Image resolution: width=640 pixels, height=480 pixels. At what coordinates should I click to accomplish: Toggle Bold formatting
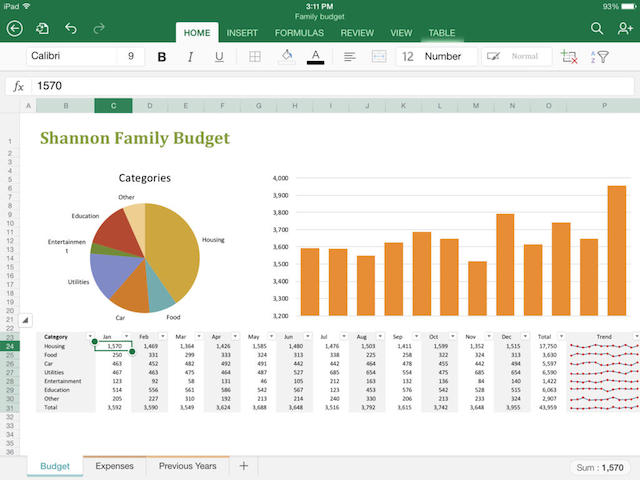[162, 57]
